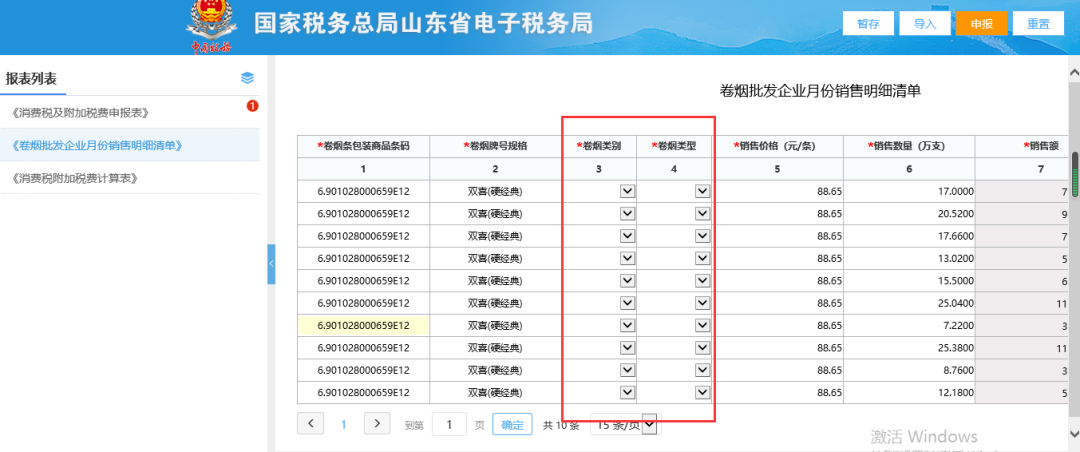Open 卷烟类型 dropdown in the 25.3800 quantity row
1080x452 pixels.
coord(702,348)
